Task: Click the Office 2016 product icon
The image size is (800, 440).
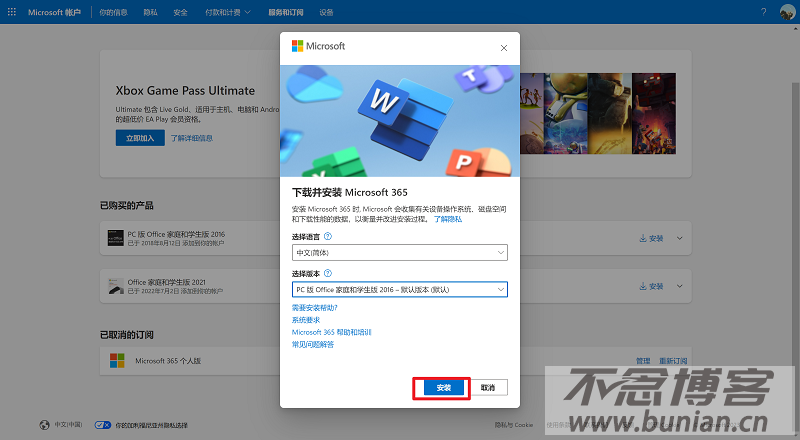Action: pyautogui.click(x=116, y=238)
